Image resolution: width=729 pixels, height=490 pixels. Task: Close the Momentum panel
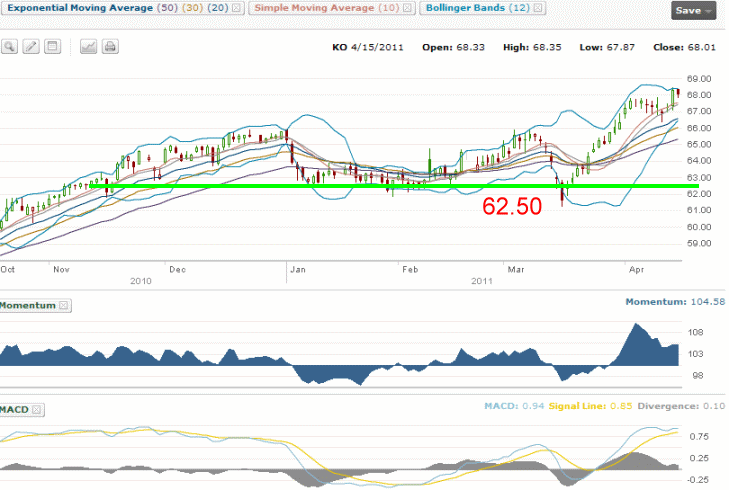coord(64,305)
